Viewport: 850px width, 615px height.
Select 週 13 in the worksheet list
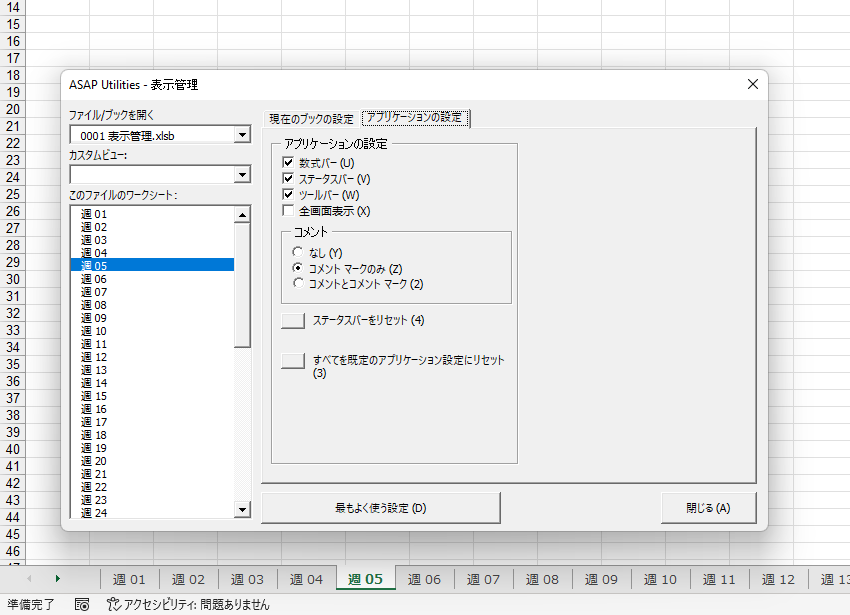point(152,370)
